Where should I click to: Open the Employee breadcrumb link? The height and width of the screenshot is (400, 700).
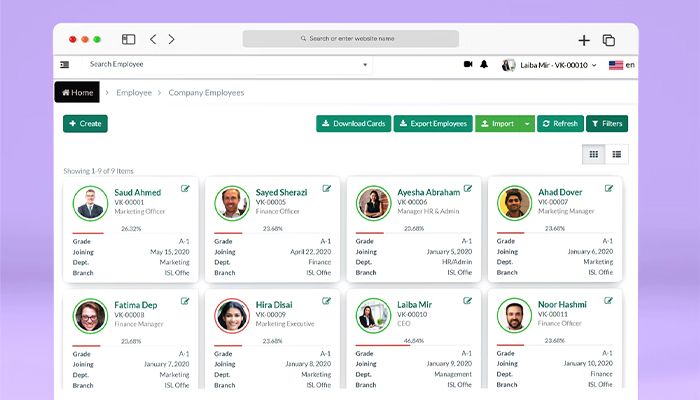pos(134,92)
